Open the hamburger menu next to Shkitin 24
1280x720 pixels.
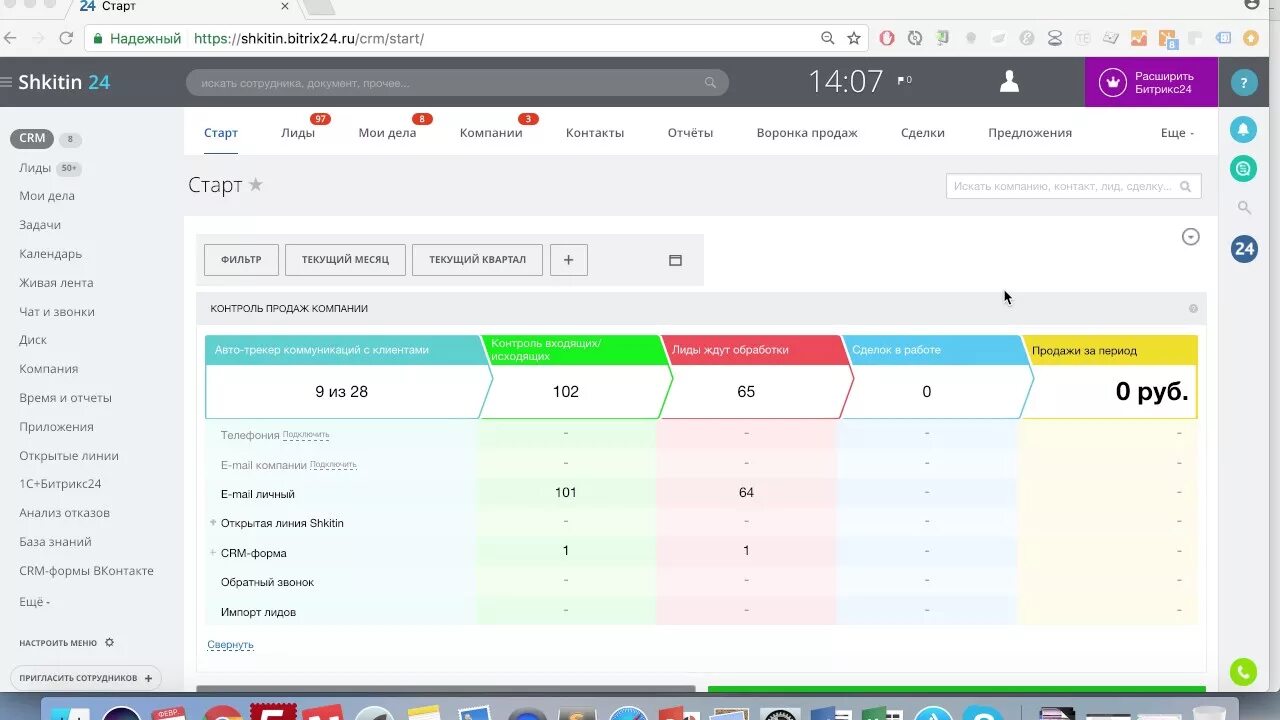tap(6, 82)
